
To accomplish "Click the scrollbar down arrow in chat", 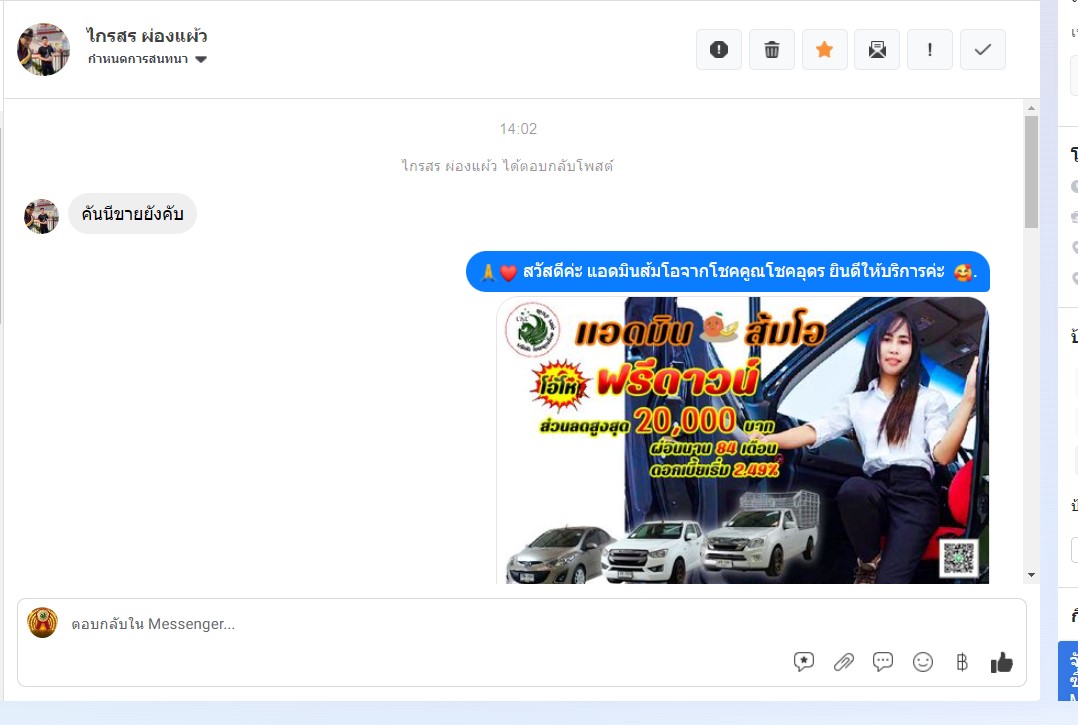I will coord(1031,575).
